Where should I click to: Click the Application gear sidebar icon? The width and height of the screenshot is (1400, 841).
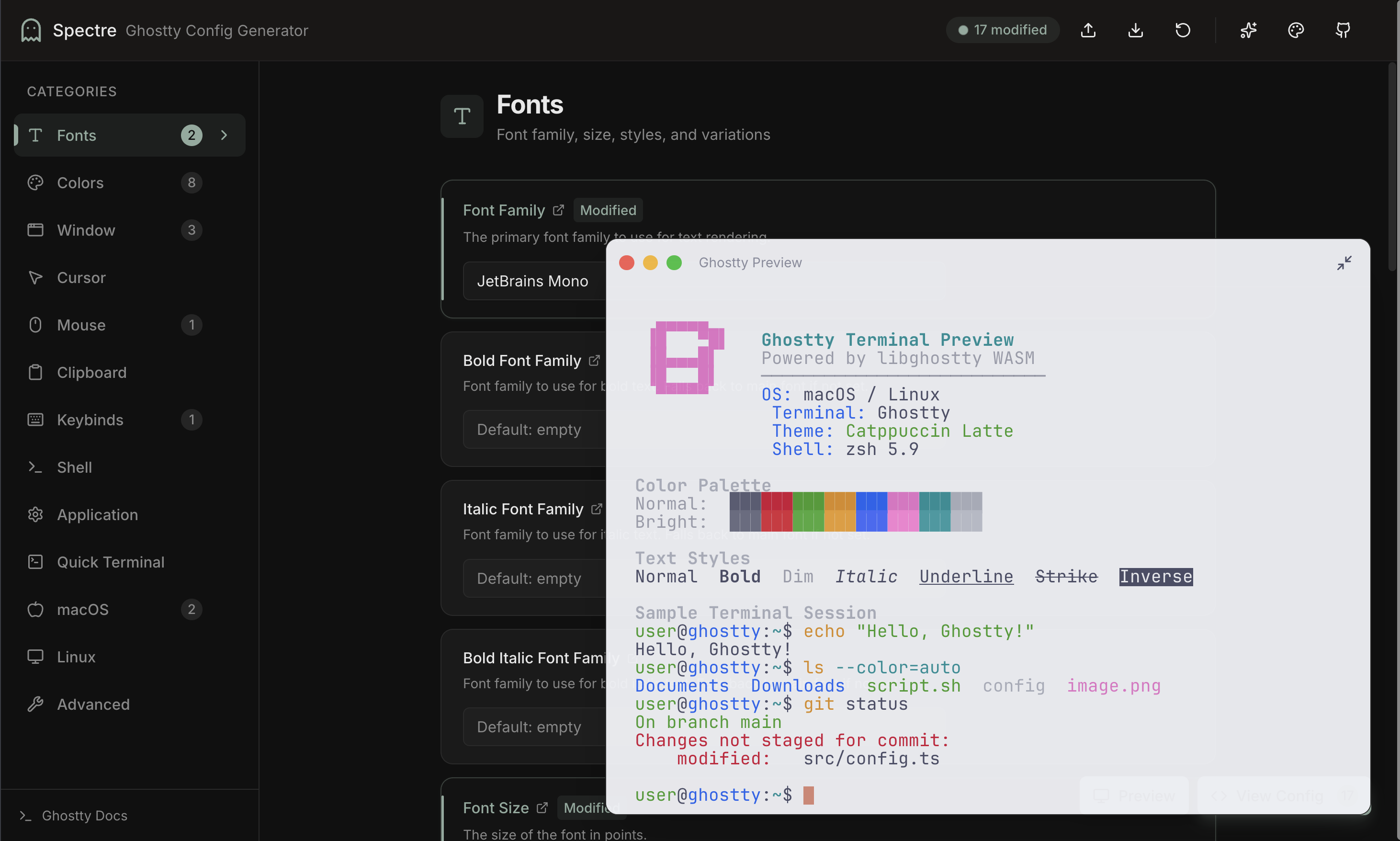point(35,514)
